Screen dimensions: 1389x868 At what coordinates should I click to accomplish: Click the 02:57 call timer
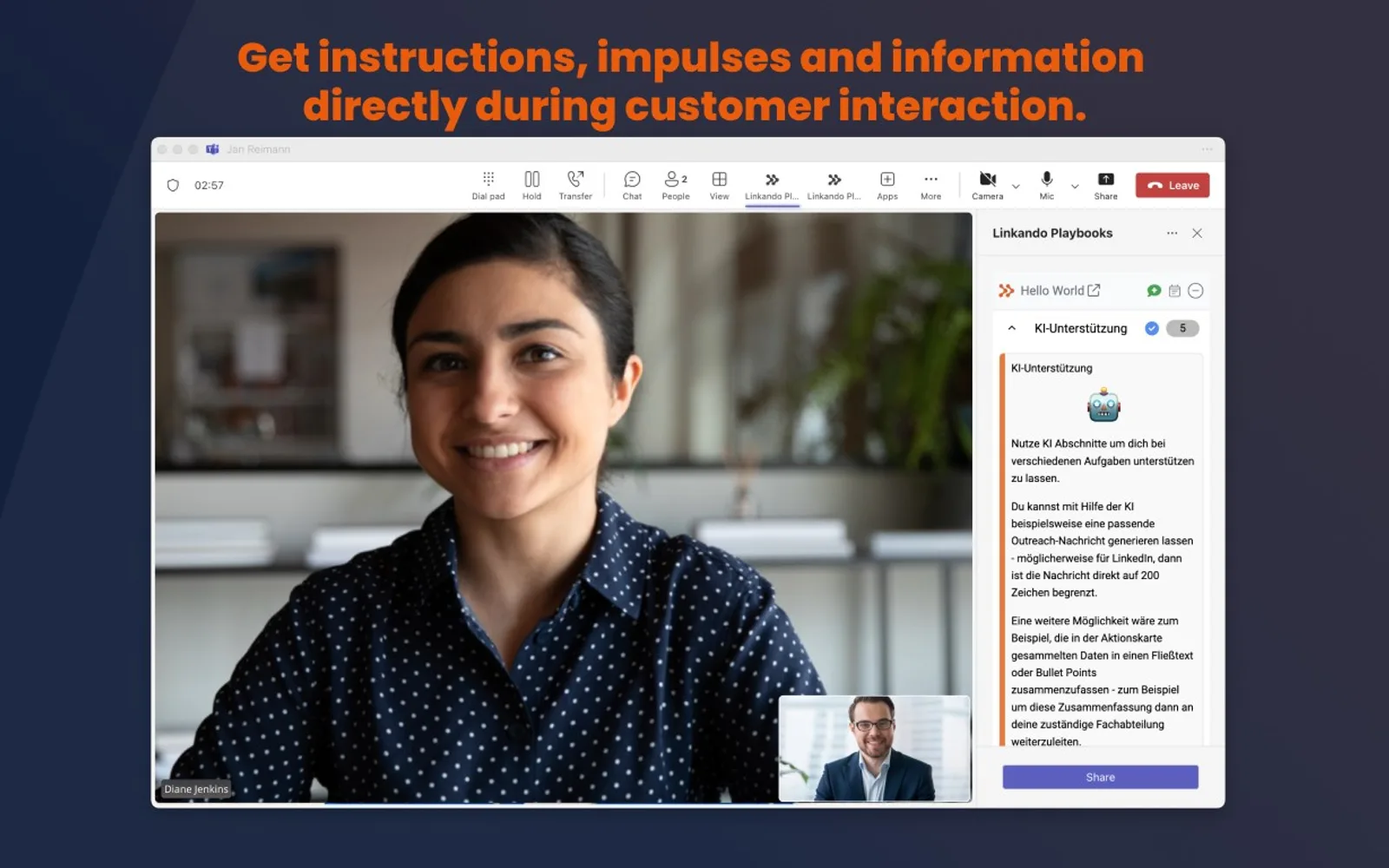pyautogui.click(x=209, y=185)
